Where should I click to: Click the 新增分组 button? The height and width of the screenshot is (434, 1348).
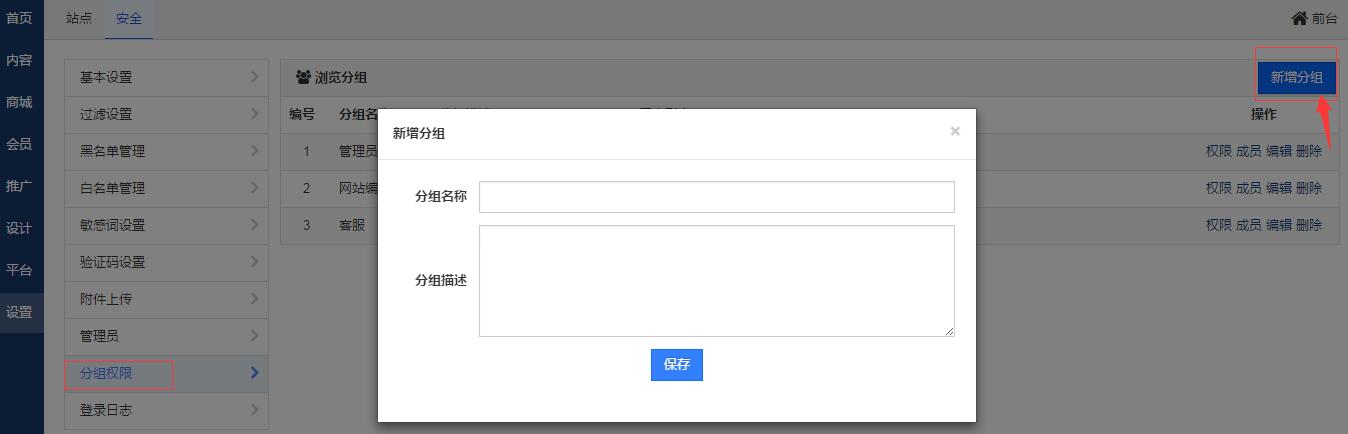click(x=1296, y=77)
